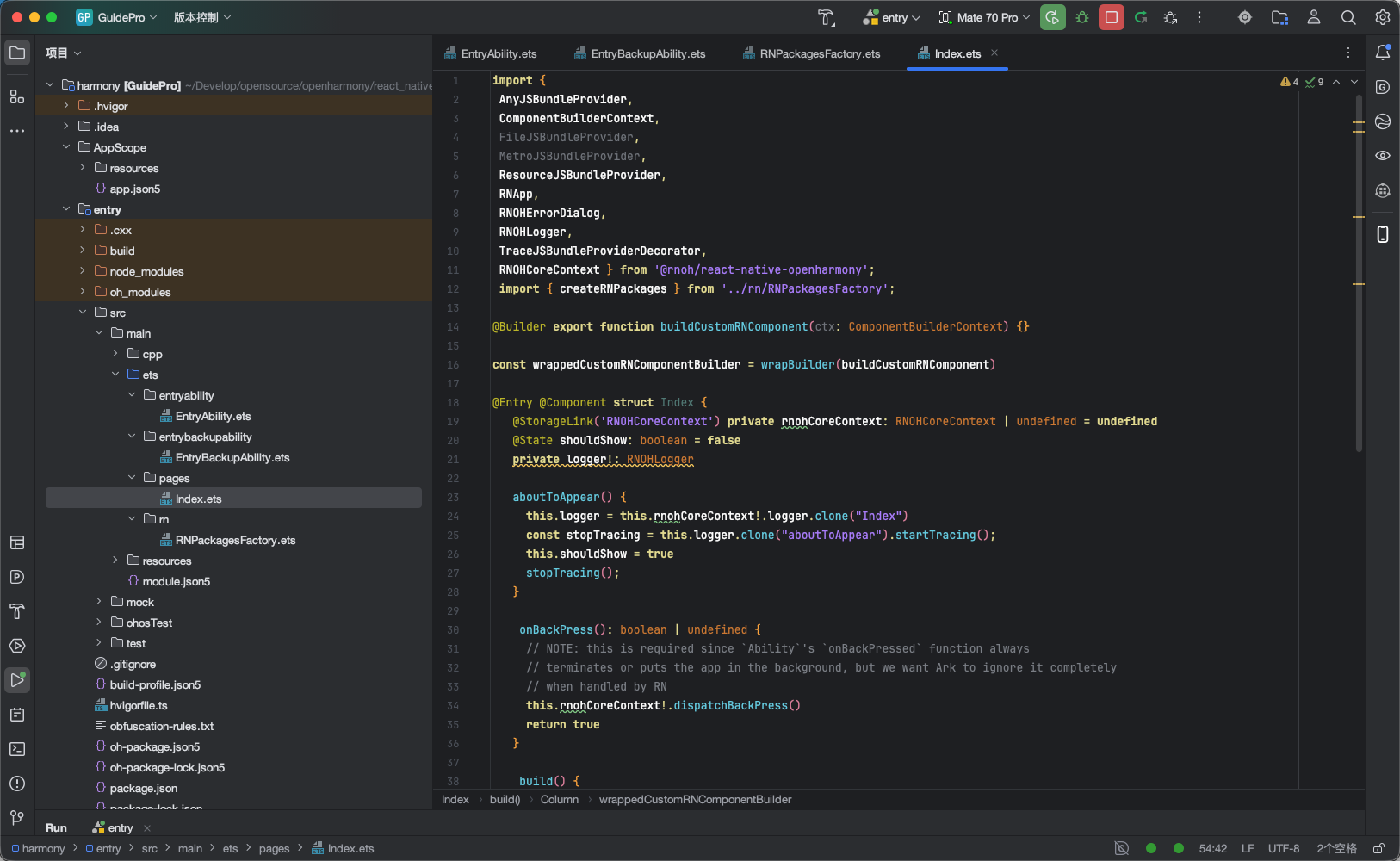Screen dimensions: 1400x861
Task: Switch to EntryBackupAbility.ets tab
Action: coord(640,53)
